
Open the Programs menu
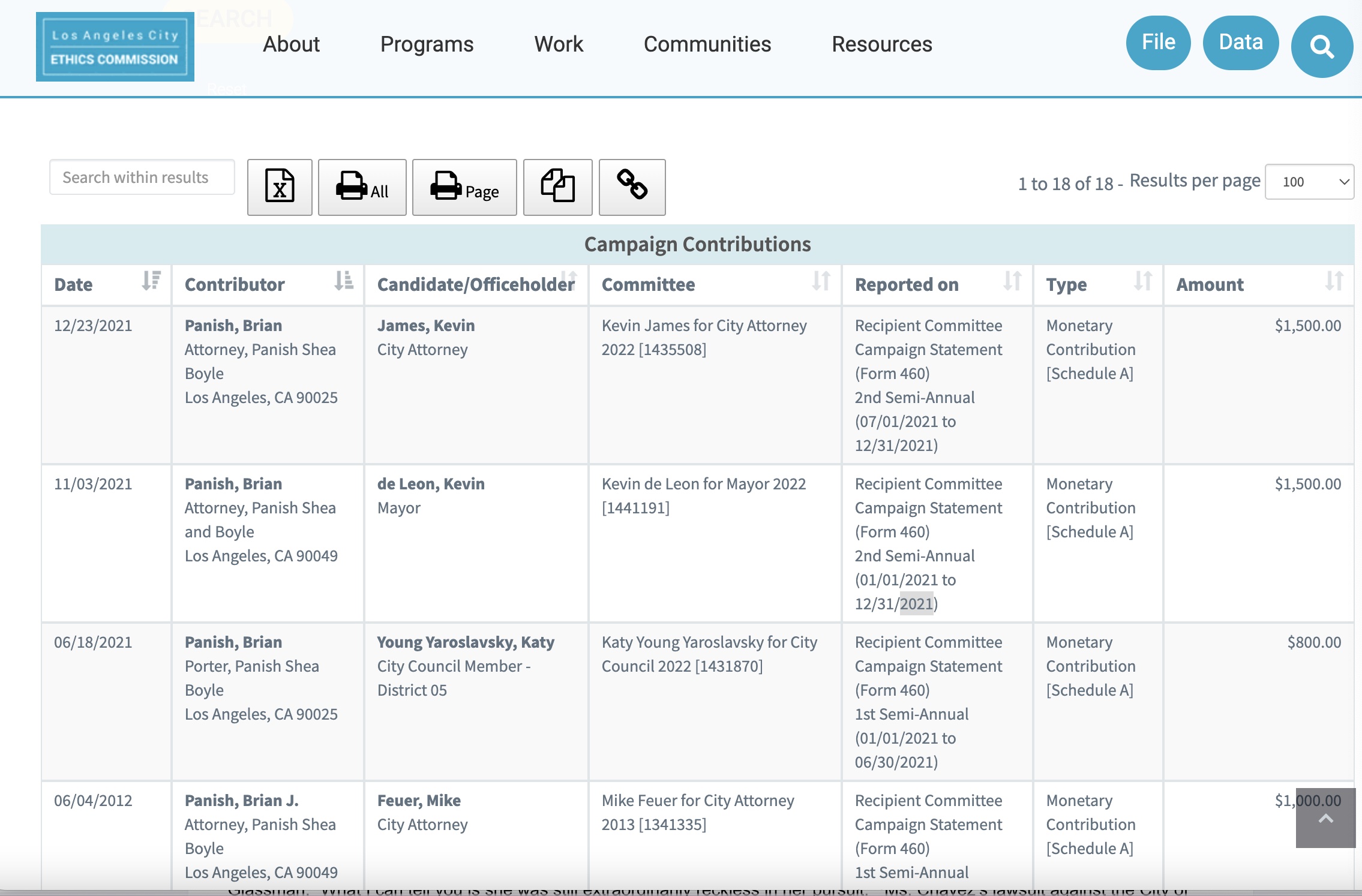(x=427, y=44)
